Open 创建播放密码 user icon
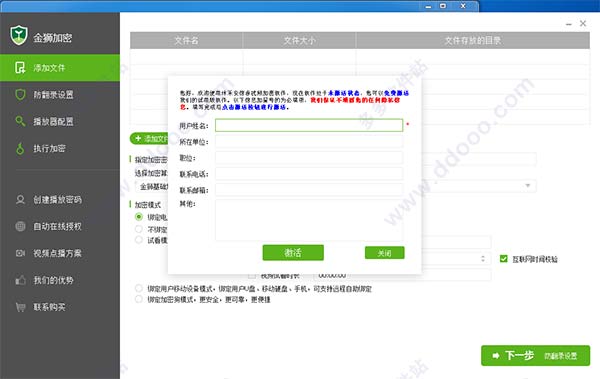 [20, 200]
